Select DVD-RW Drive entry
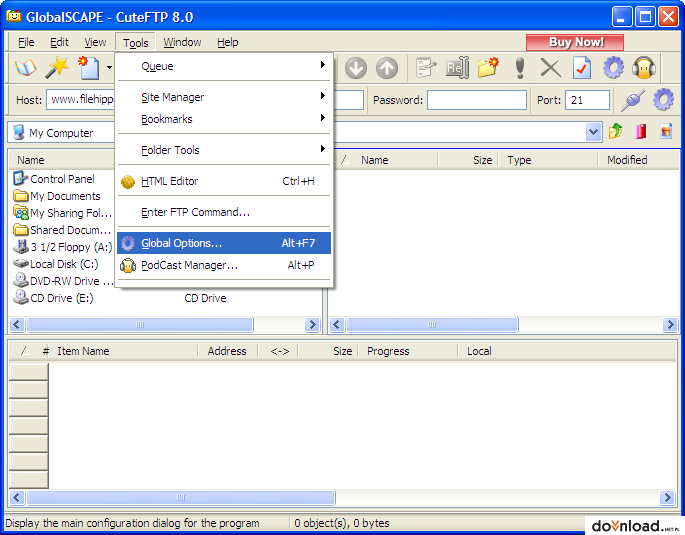The image size is (685, 535). [63, 281]
